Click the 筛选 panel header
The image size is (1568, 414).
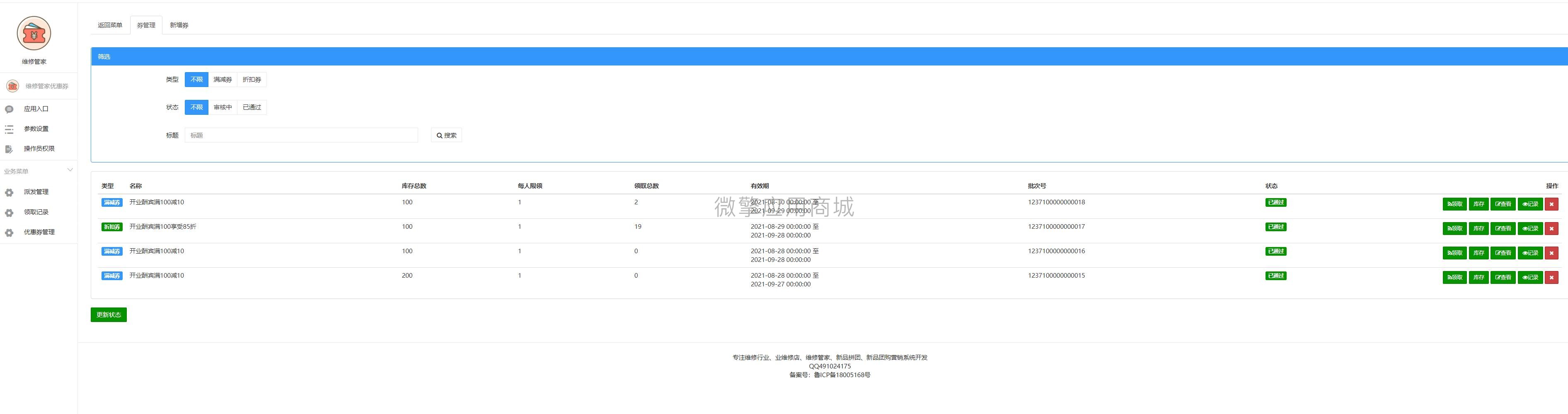829,57
